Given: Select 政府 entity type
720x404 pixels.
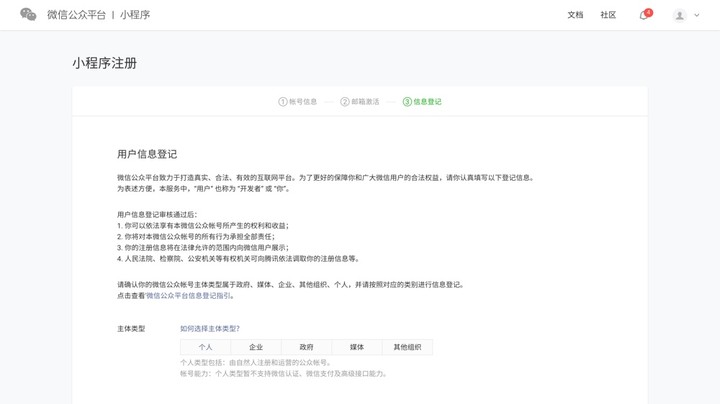Looking at the screenshot, I should pos(306,347).
